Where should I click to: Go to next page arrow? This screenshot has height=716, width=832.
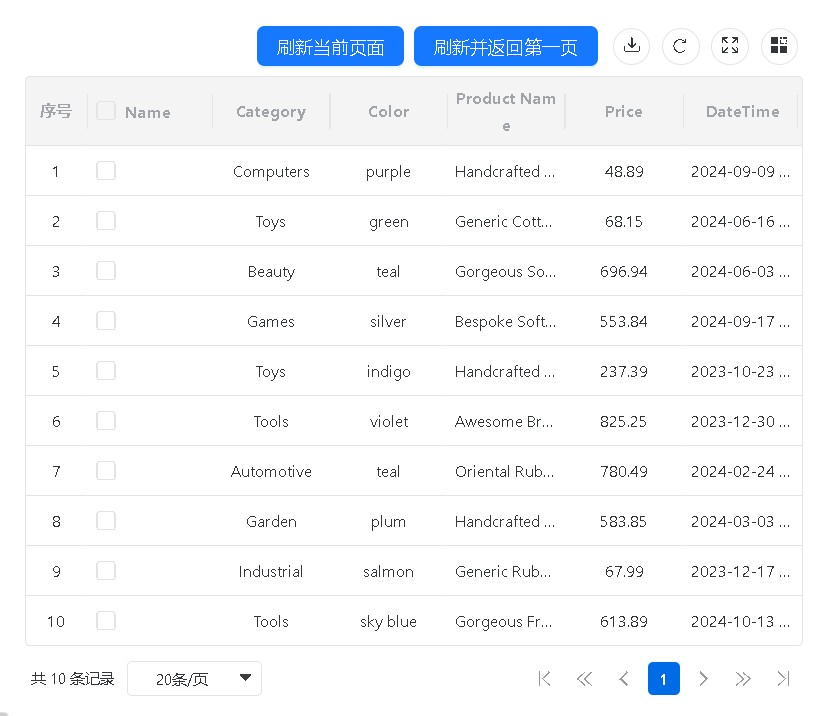click(703, 679)
